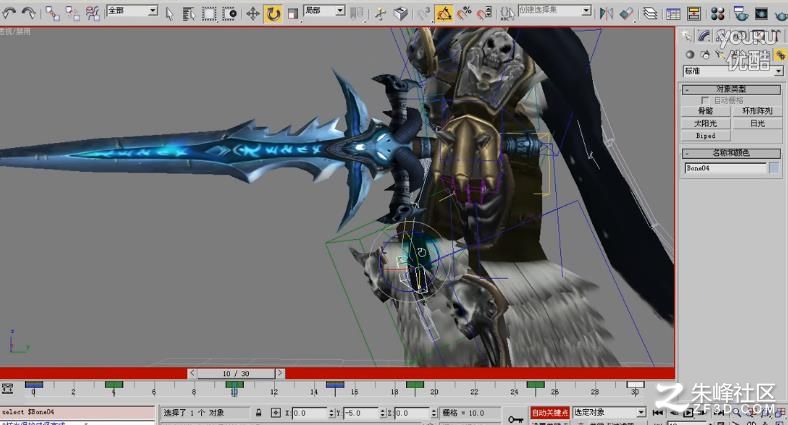This screenshot has width=788, height=425.
Task: Click the blue keyframe at frame 15
Action: click(335, 385)
